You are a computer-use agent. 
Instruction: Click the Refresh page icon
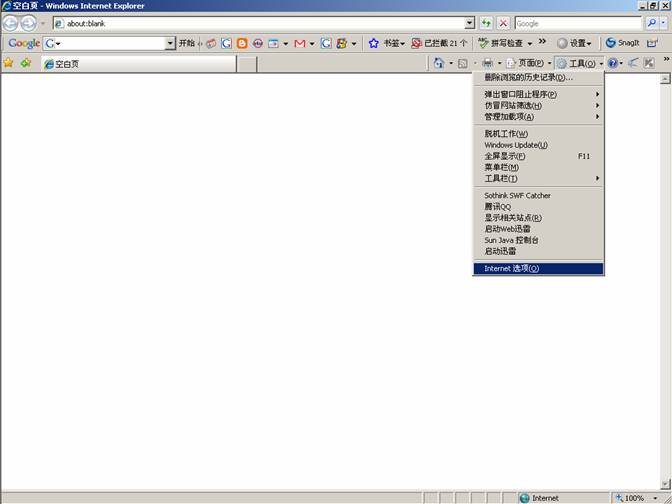(486, 23)
